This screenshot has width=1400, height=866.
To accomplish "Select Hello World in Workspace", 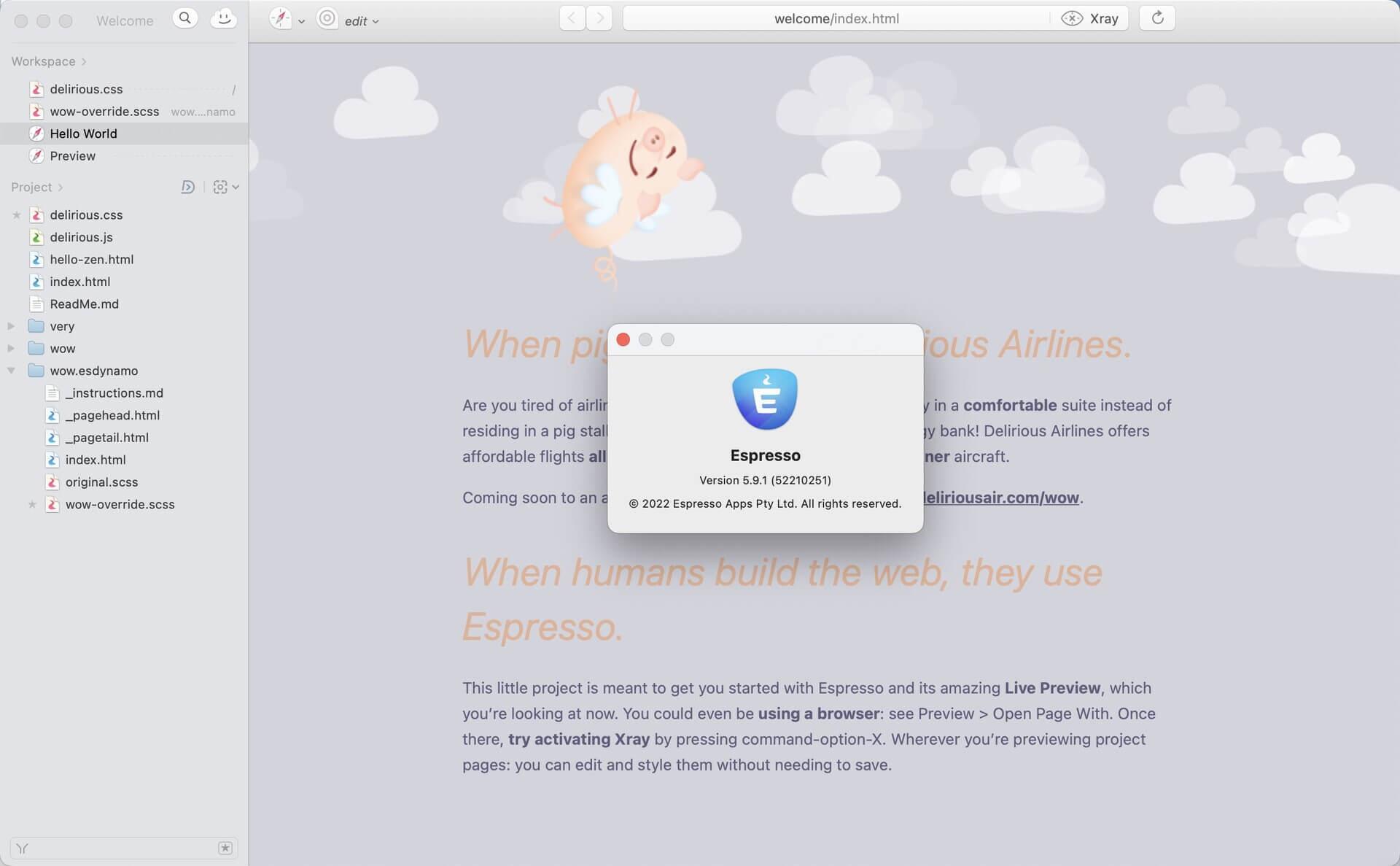I will click(83, 134).
